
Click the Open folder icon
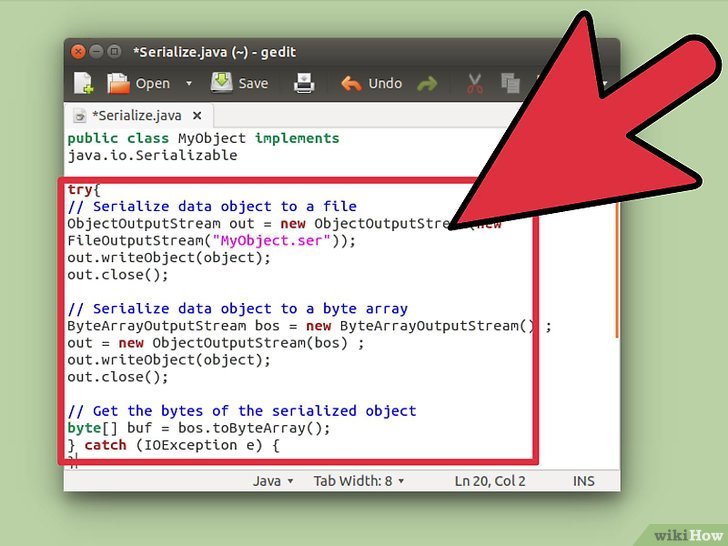point(118,84)
